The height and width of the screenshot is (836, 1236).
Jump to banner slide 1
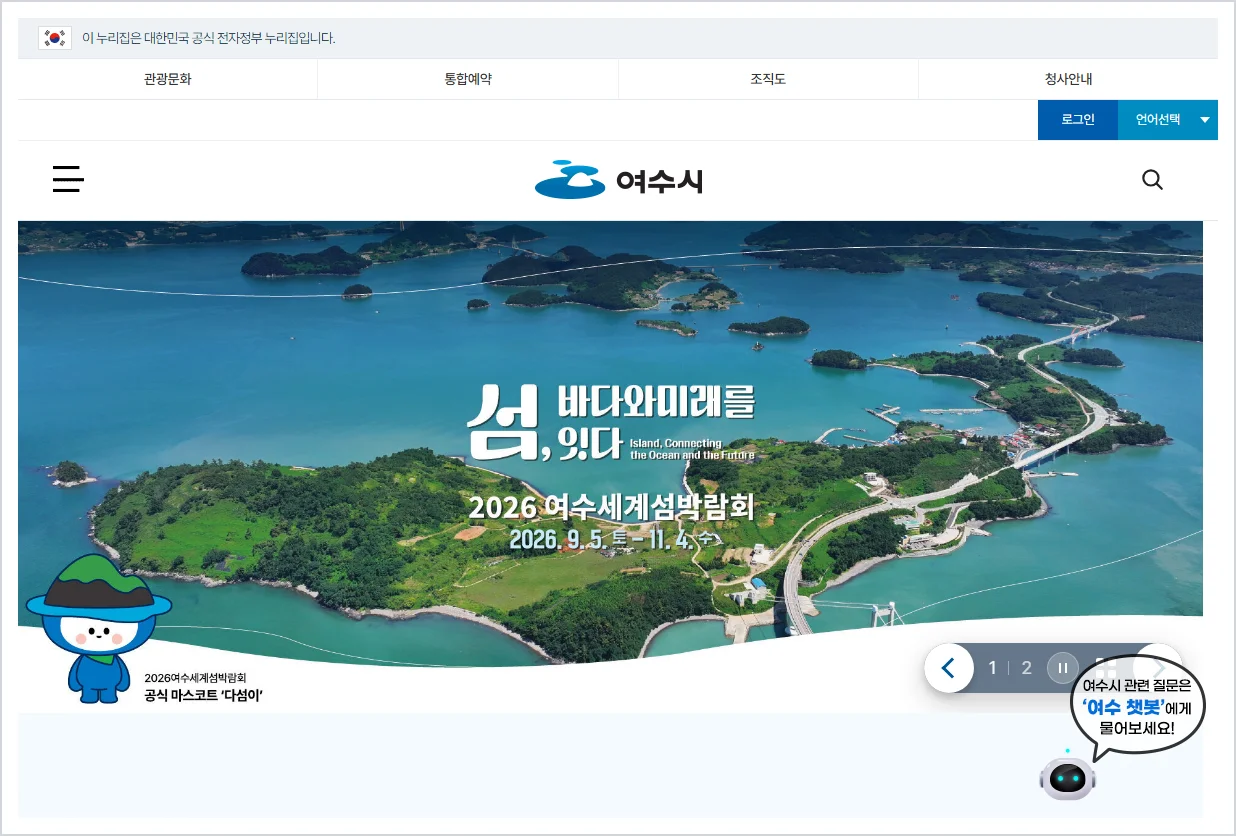click(x=992, y=668)
